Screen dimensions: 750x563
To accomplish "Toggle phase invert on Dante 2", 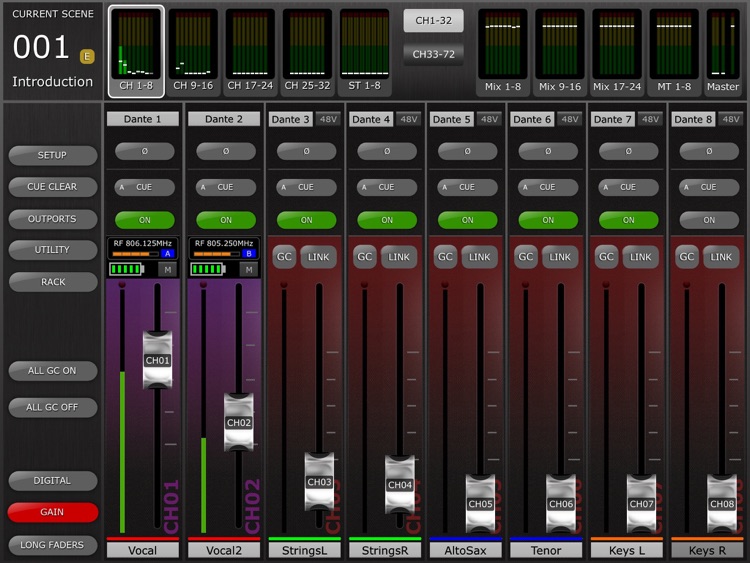I will click(x=226, y=151).
